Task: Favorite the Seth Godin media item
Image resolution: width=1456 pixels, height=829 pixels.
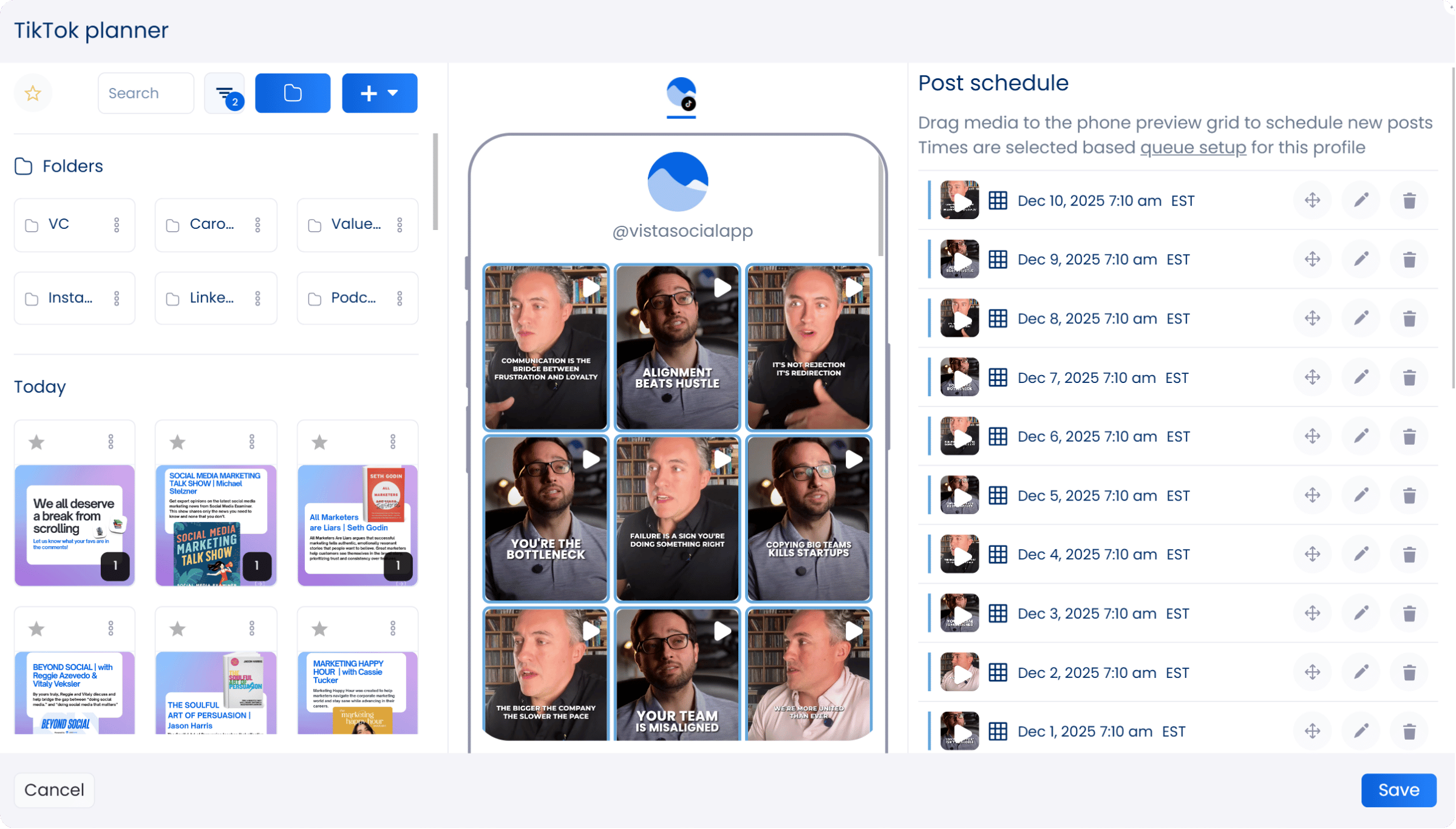Action: tap(319, 442)
